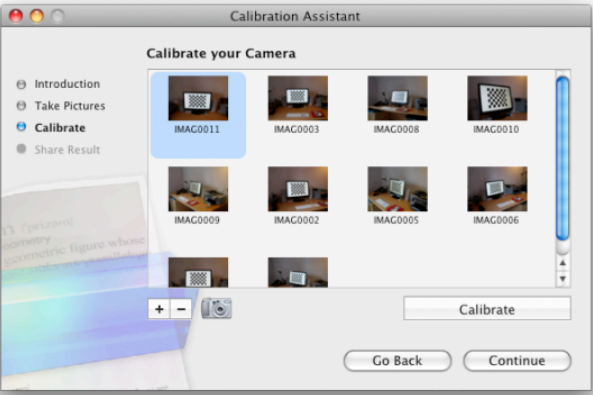Select the Share Result step

coord(58,149)
